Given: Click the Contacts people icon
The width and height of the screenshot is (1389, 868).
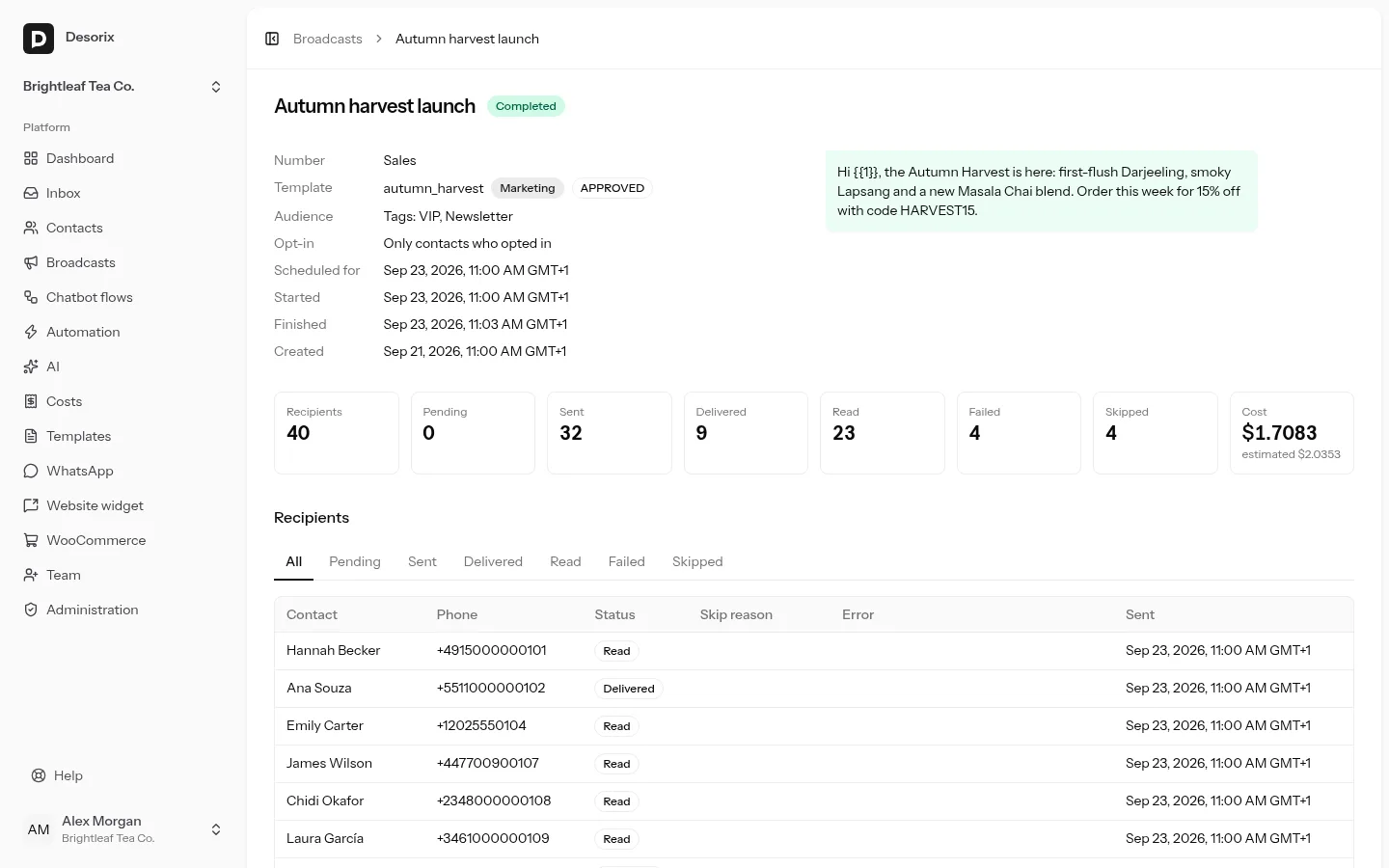Looking at the screenshot, I should (x=31, y=228).
